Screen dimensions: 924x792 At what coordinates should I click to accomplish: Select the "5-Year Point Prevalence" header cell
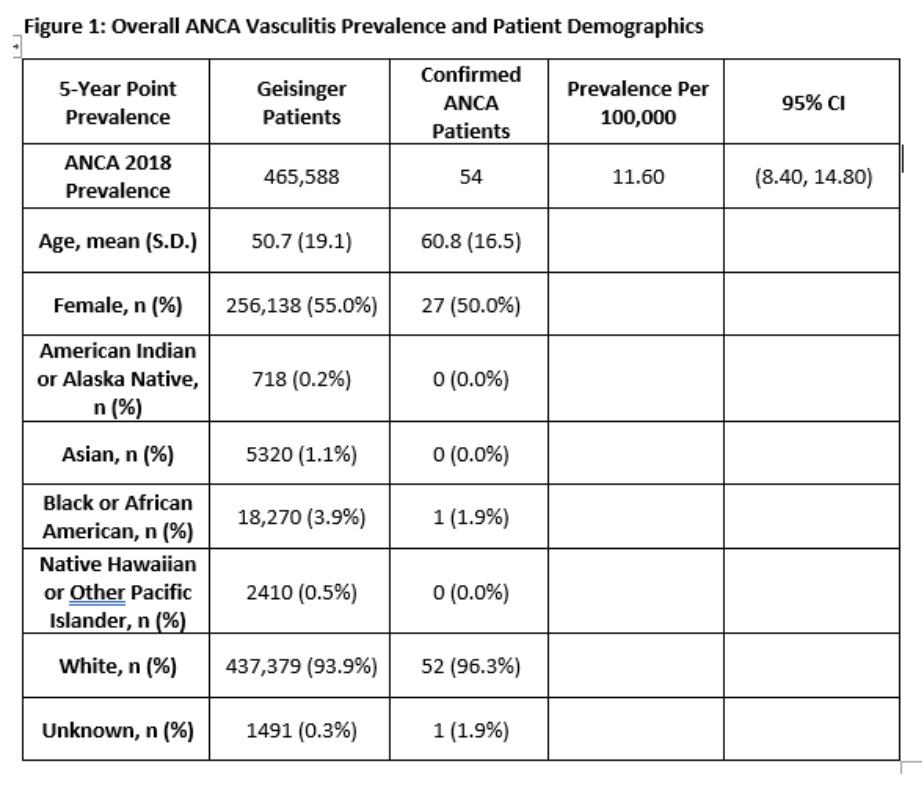click(117, 103)
